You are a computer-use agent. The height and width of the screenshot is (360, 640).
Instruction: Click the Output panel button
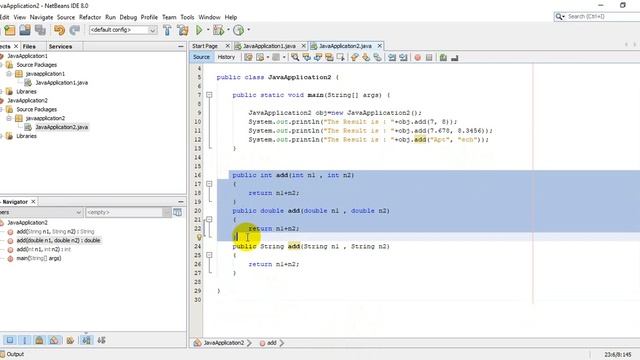click(12, 354)
